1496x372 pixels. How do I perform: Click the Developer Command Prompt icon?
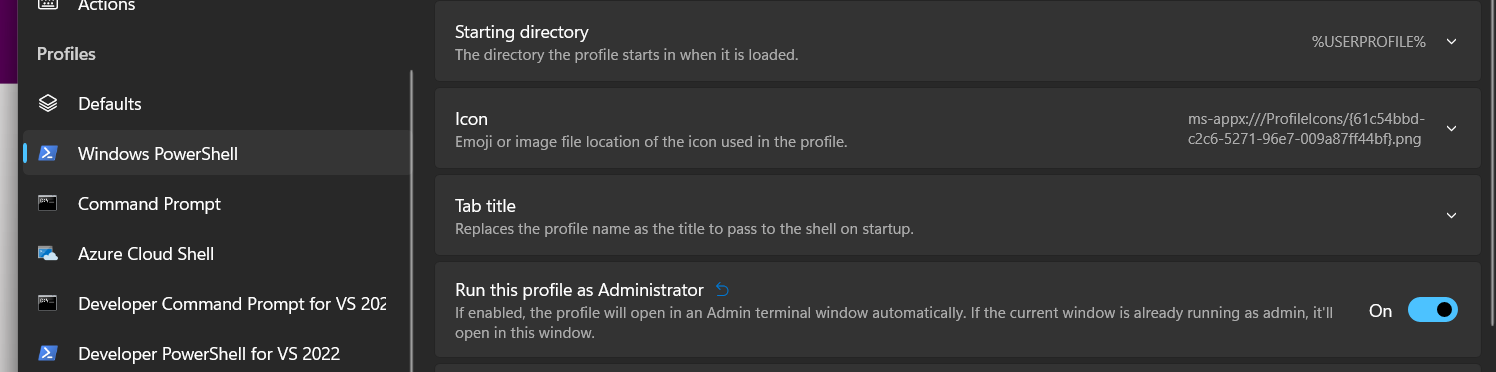48,304
